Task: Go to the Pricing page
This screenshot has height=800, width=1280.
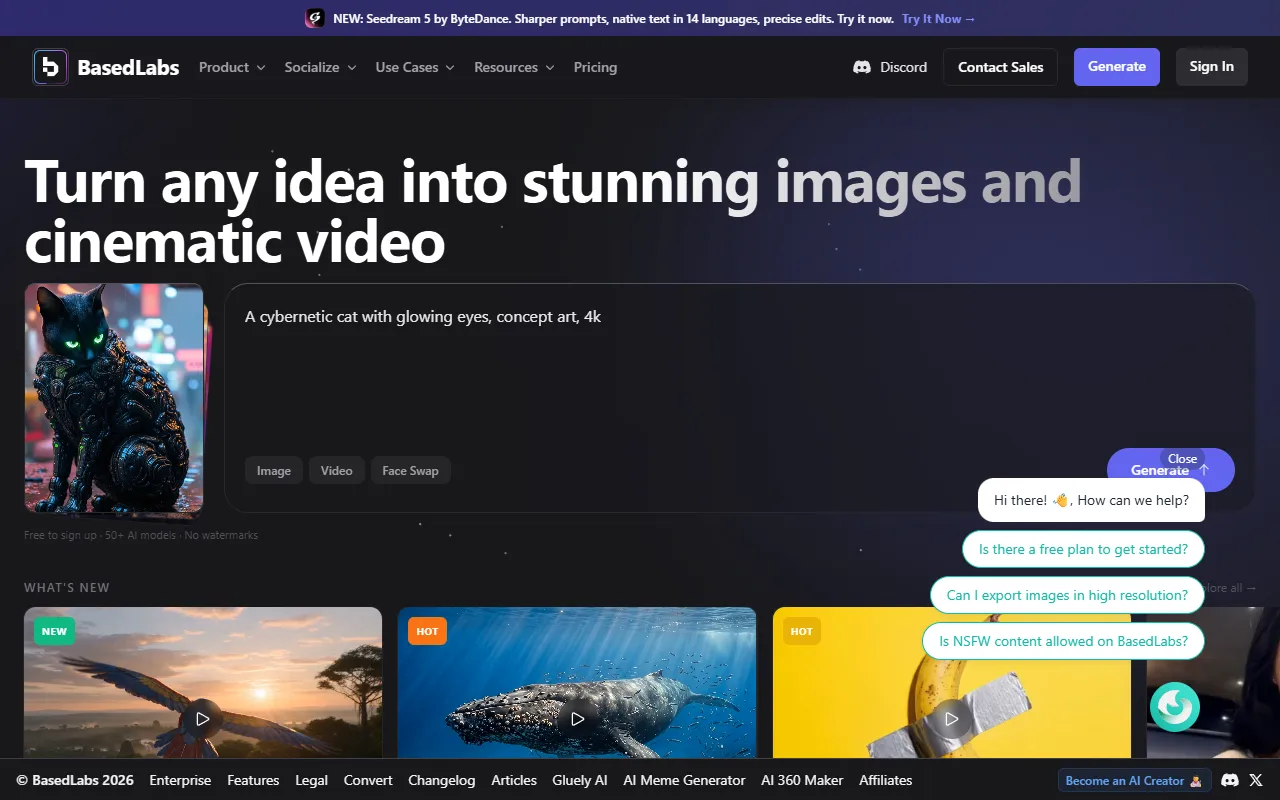Action: click(595, 67)
